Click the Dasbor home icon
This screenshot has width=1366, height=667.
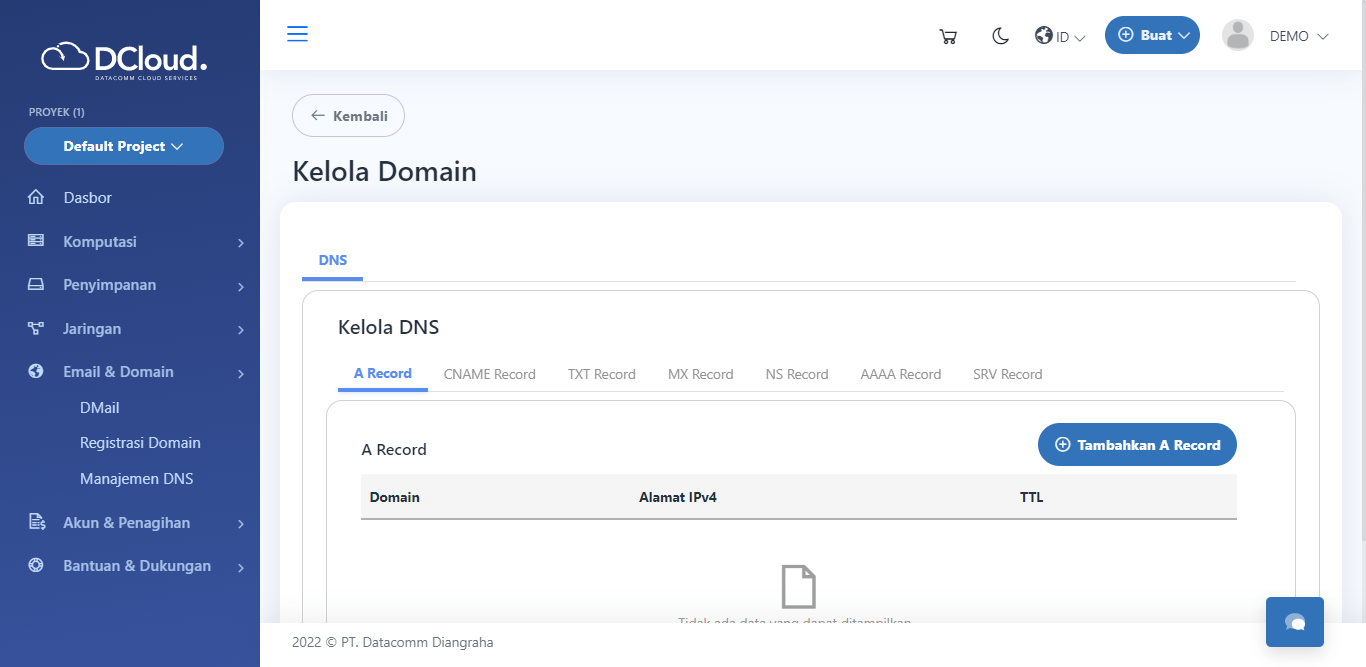tap(36, 198)
